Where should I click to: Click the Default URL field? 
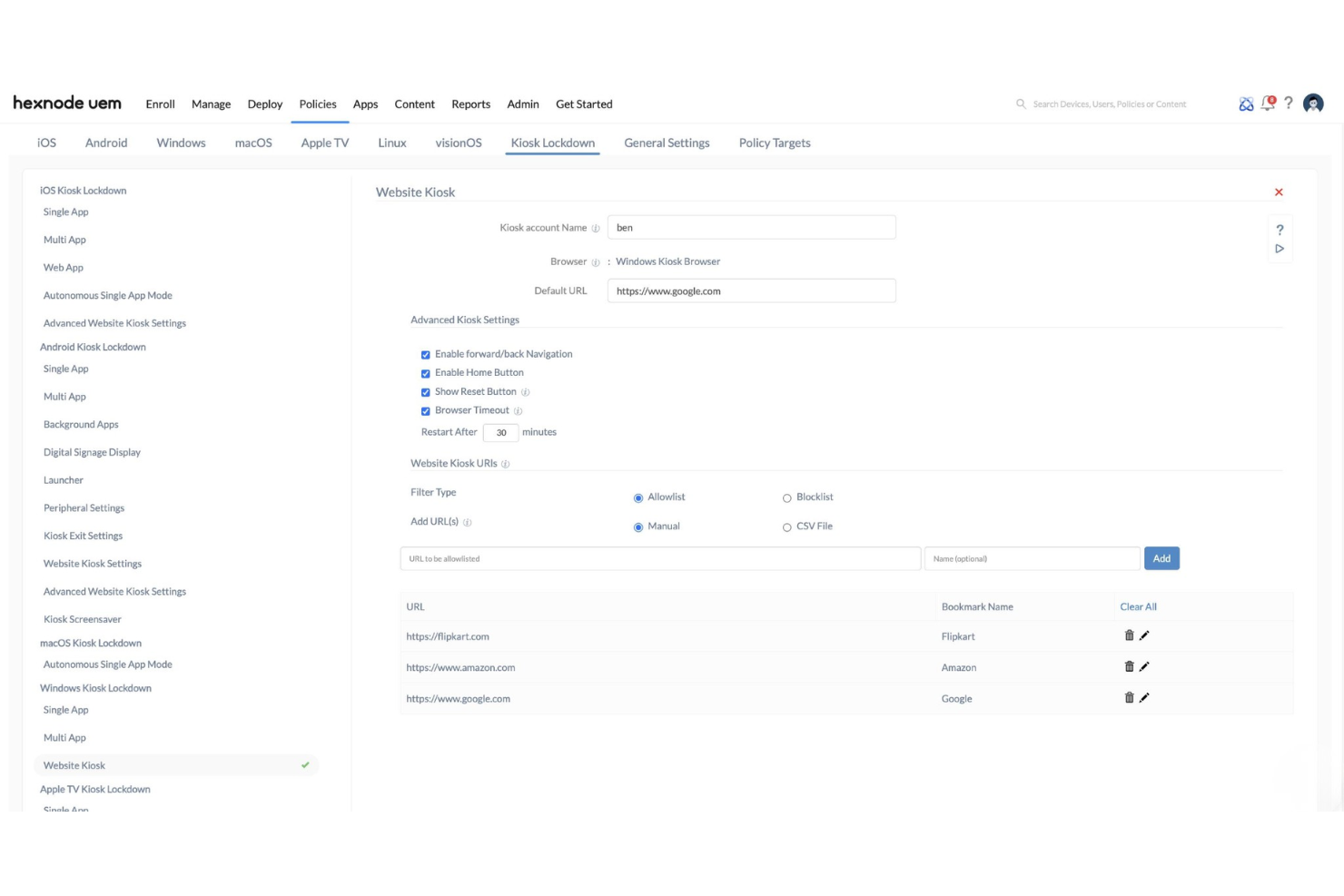pos(751,291)
